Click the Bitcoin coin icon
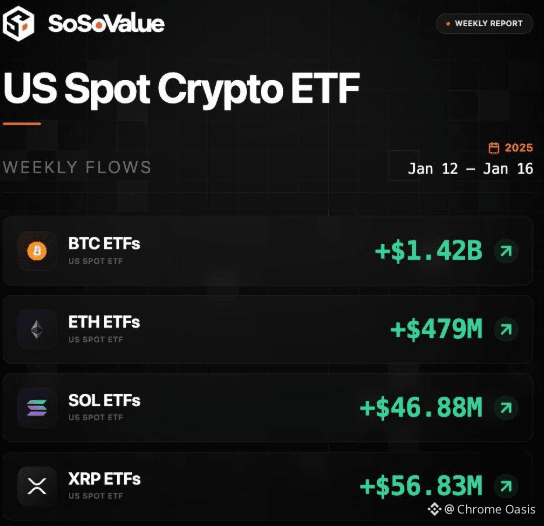This screenshot has height=526, width=544. (x=37, y=251)
